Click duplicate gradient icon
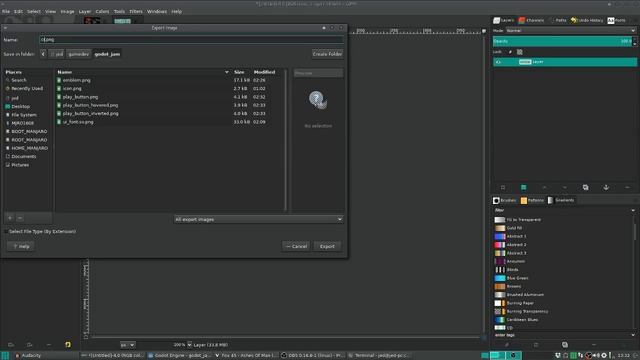Screen dimensions: 640x360 click(565, 345)
